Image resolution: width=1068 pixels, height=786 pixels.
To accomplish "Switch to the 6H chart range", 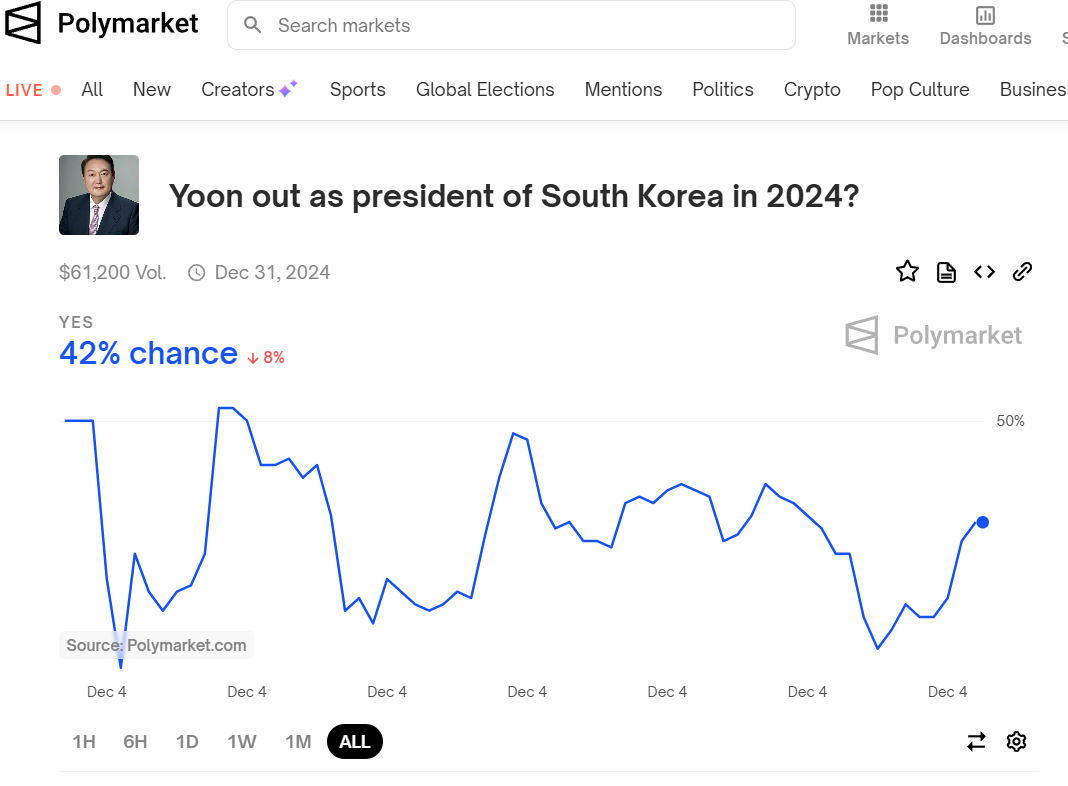I will 135,741.
